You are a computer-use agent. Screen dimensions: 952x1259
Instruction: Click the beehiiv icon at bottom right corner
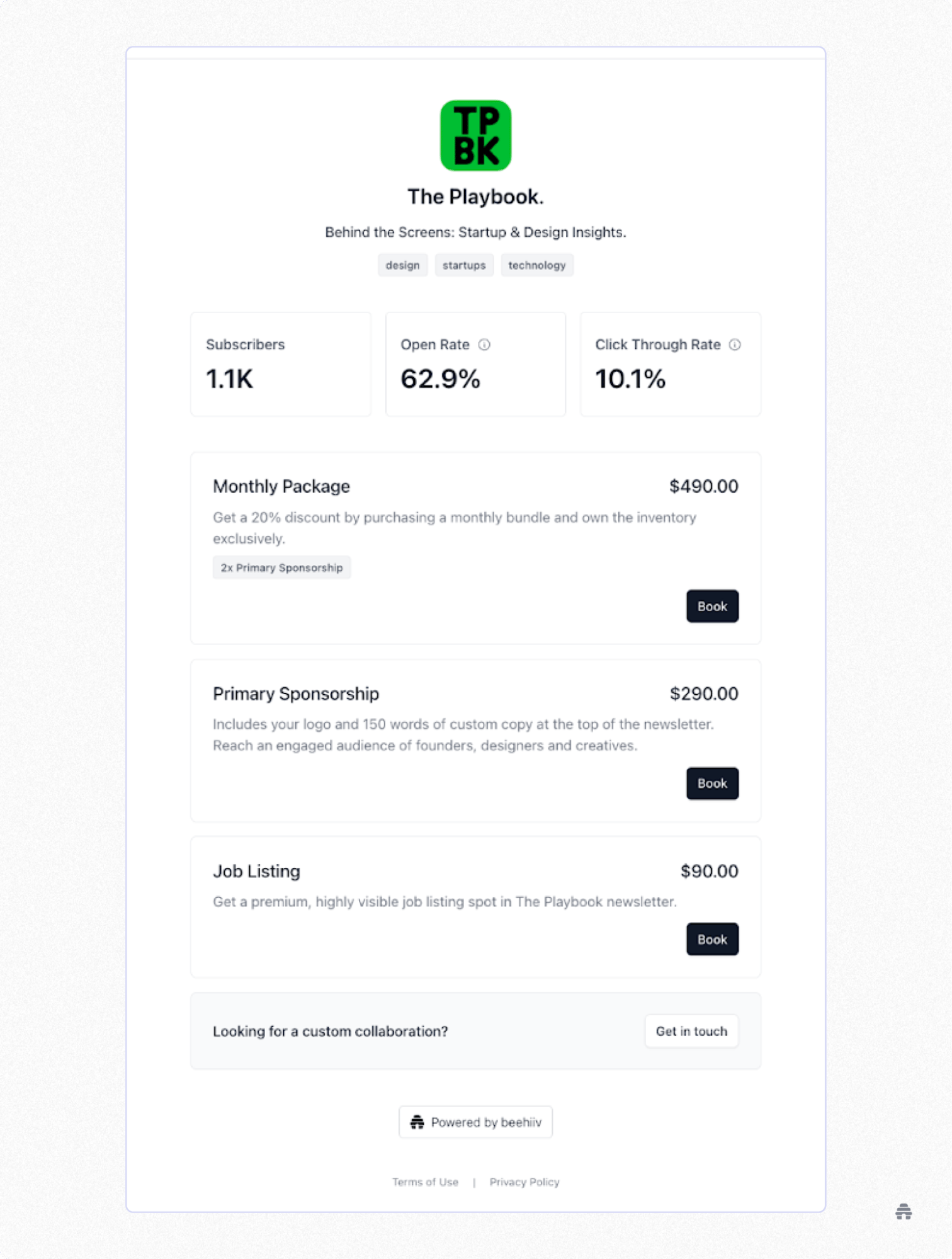(x=903, y=1211)
